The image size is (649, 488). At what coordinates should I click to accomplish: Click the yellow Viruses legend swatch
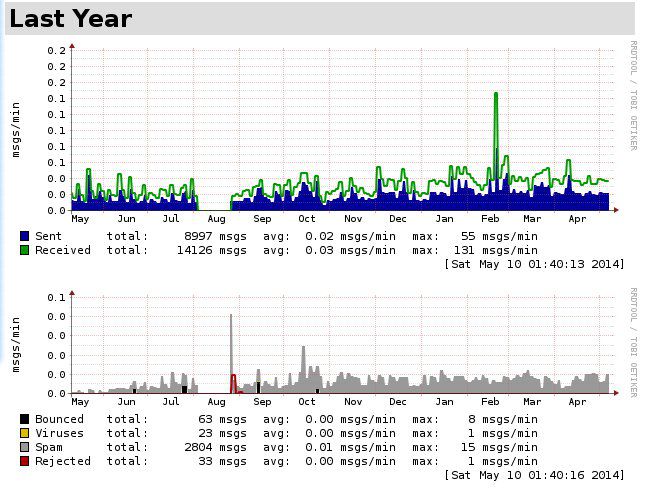click(25, 433)
